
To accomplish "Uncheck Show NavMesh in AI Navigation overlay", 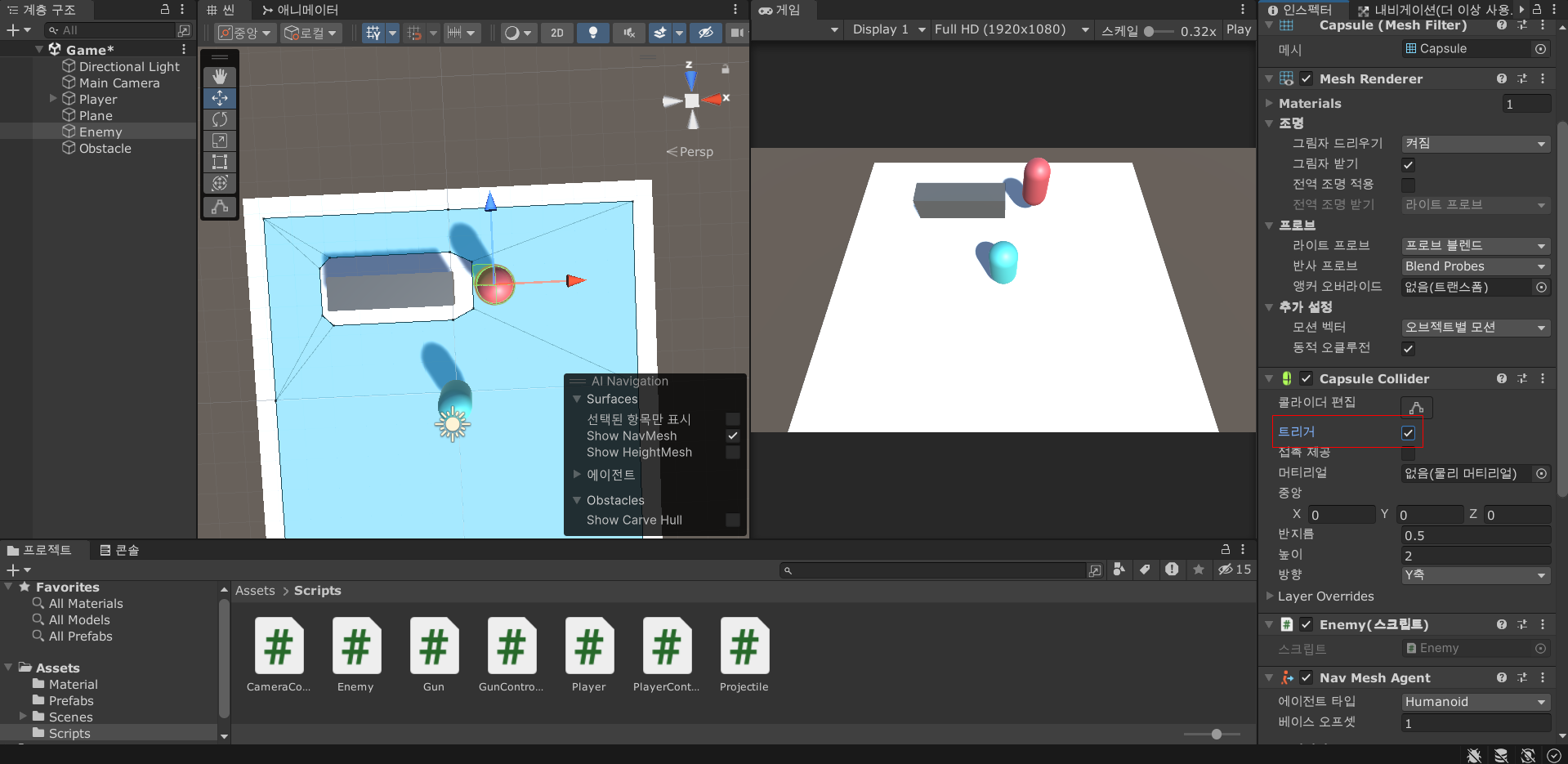I will pos(733,436).
